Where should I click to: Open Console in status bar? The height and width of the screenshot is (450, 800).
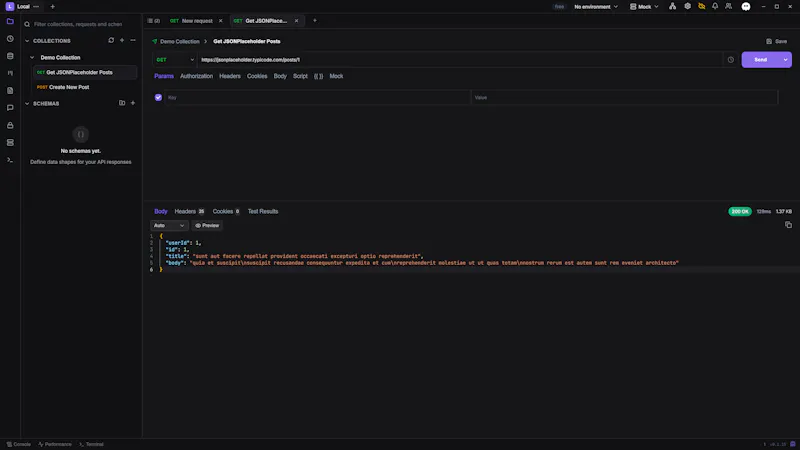coord(19,444)
